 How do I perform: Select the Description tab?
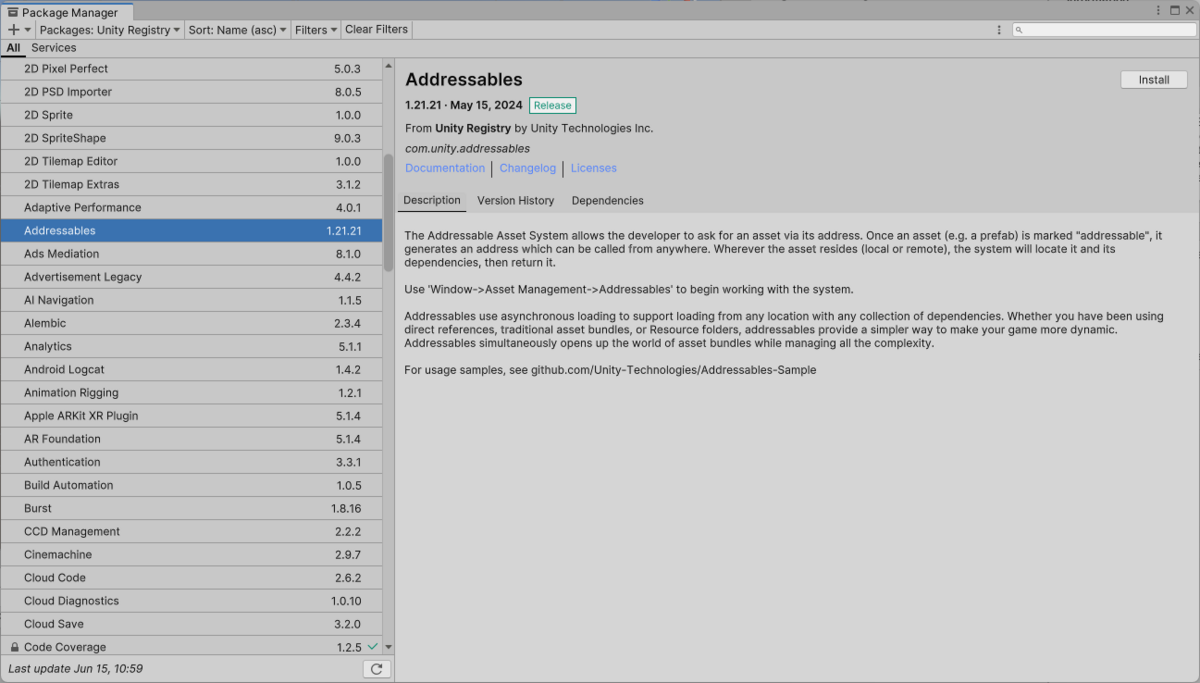432,200
